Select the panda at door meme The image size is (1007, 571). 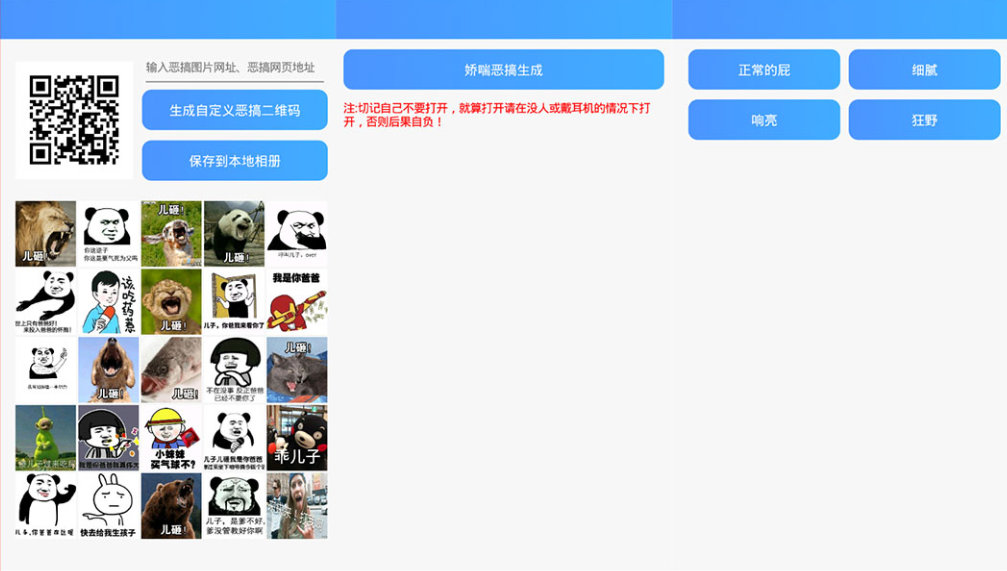(234, 302)
